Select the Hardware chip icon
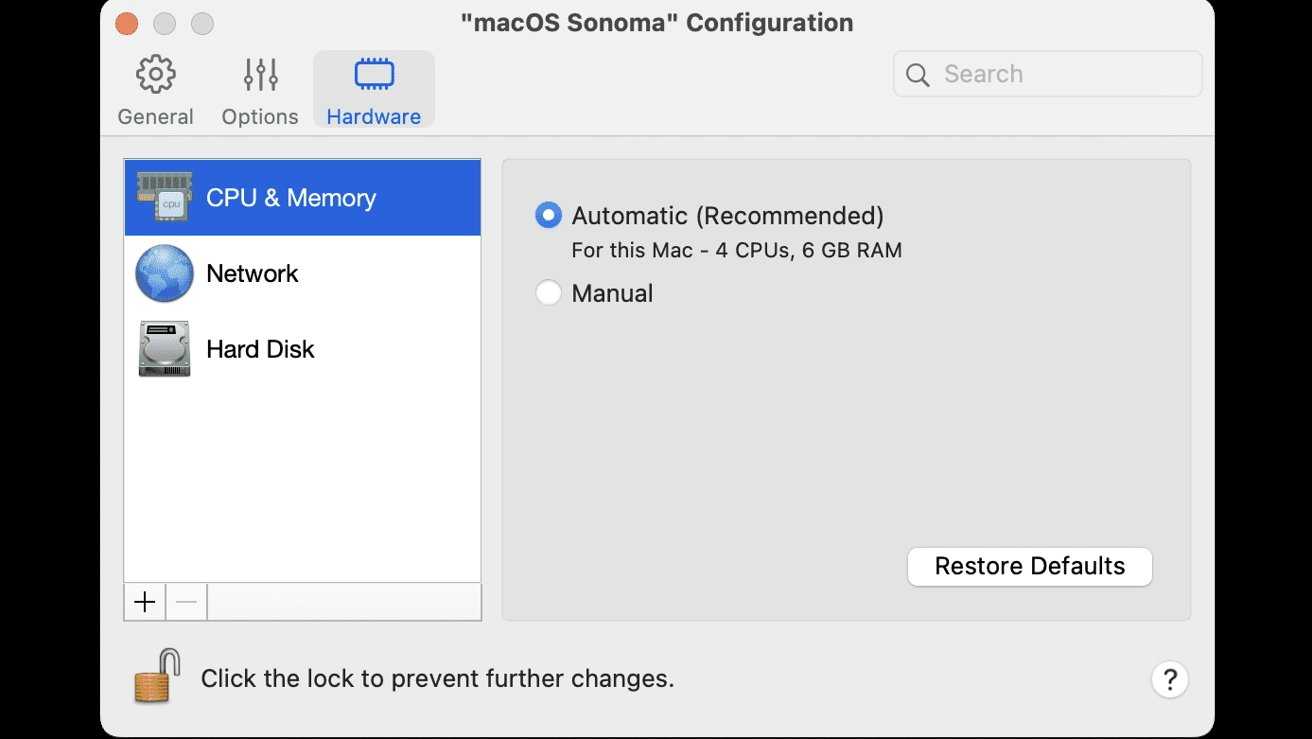Viewport: 1312px width, 739px height. [374, 74]
